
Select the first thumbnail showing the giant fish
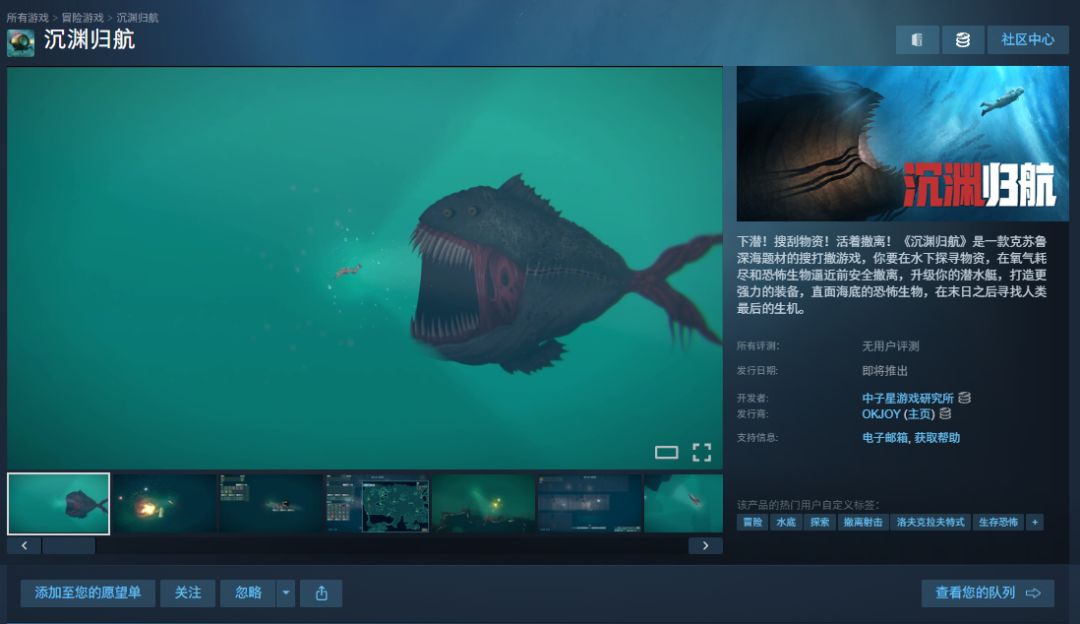tap(59, 503)
